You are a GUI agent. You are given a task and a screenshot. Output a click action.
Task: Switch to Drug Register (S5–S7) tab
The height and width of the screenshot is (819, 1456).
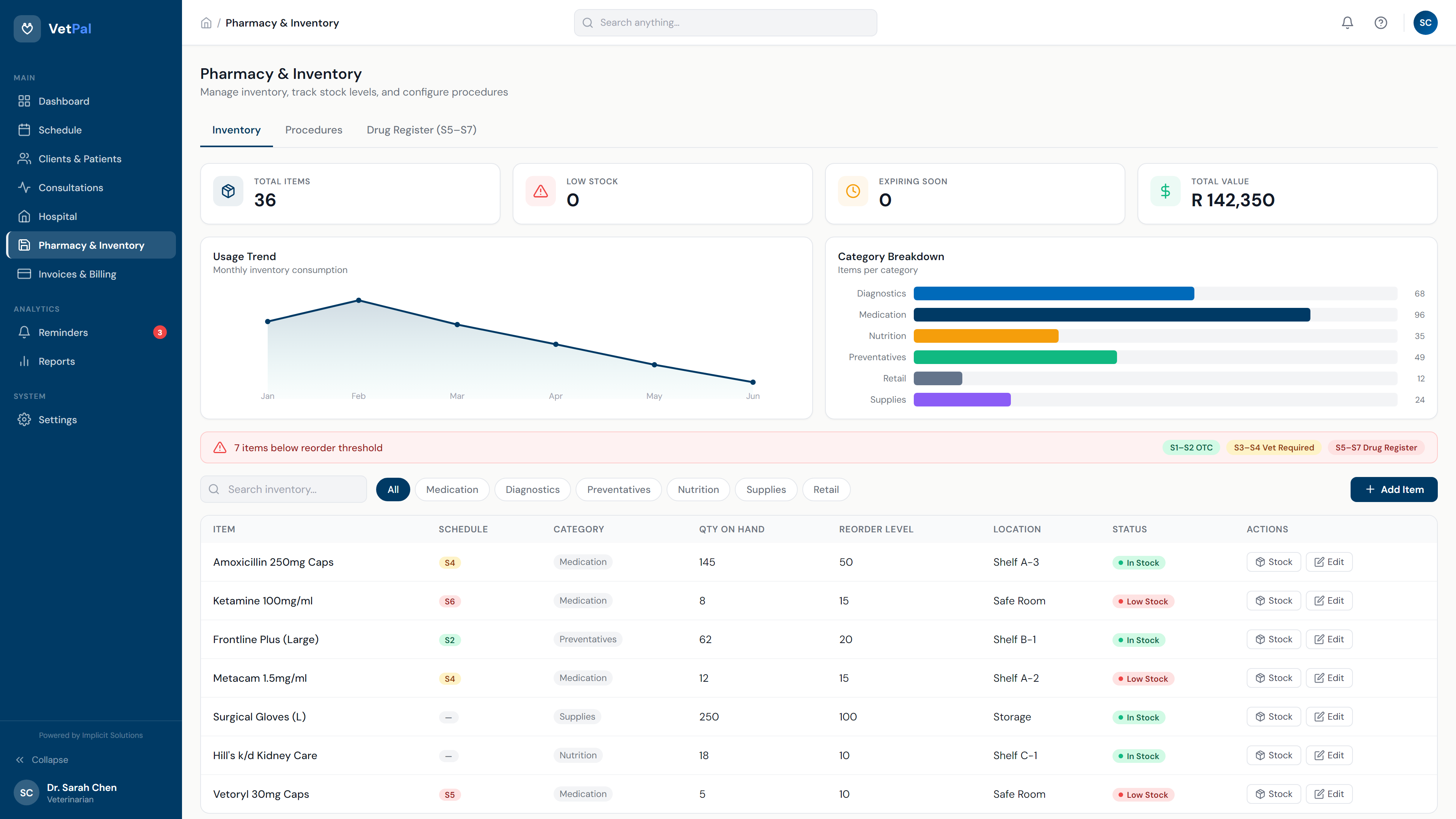[421, 130]
